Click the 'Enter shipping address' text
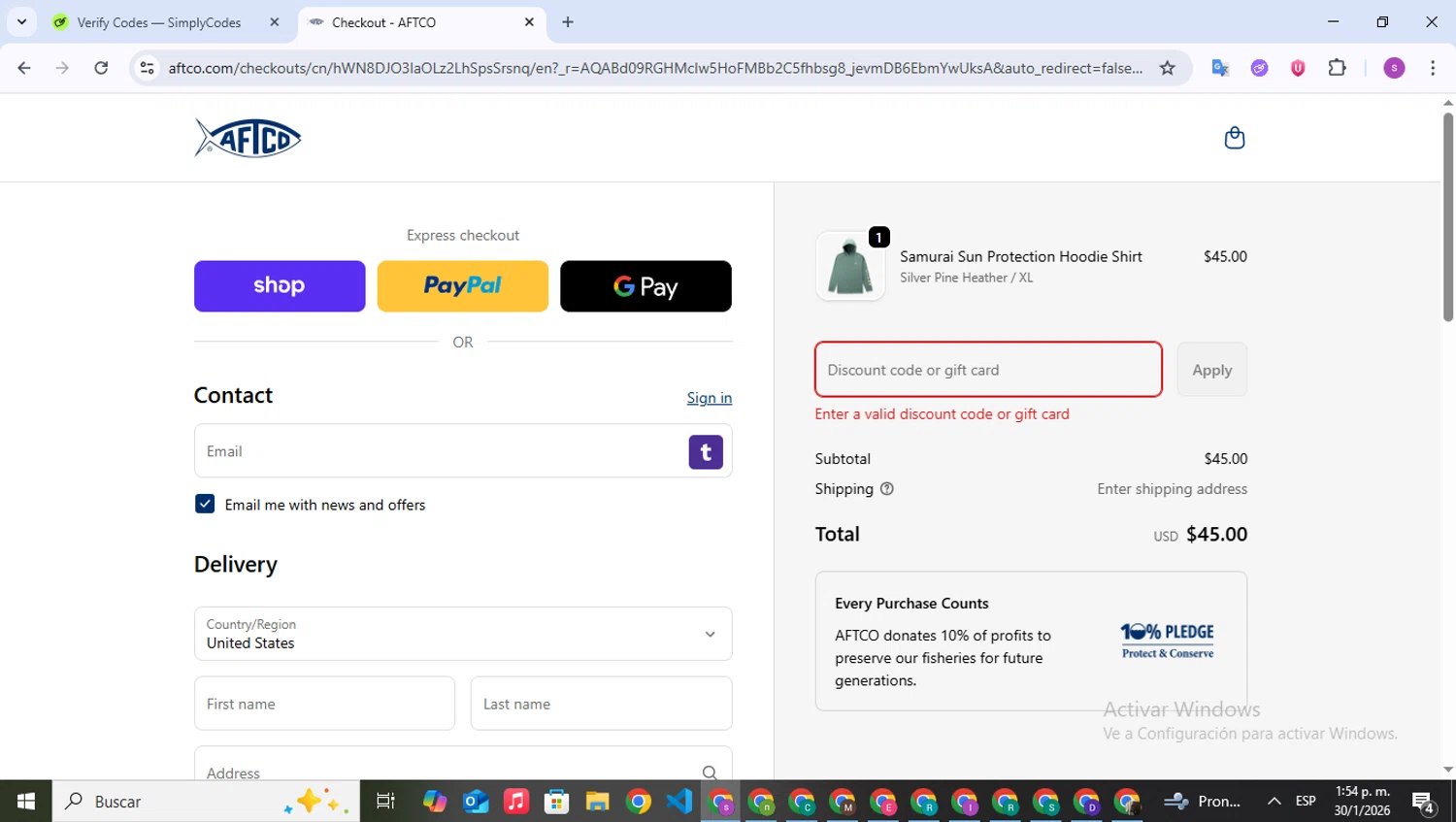 click(x=1172, y=489)
